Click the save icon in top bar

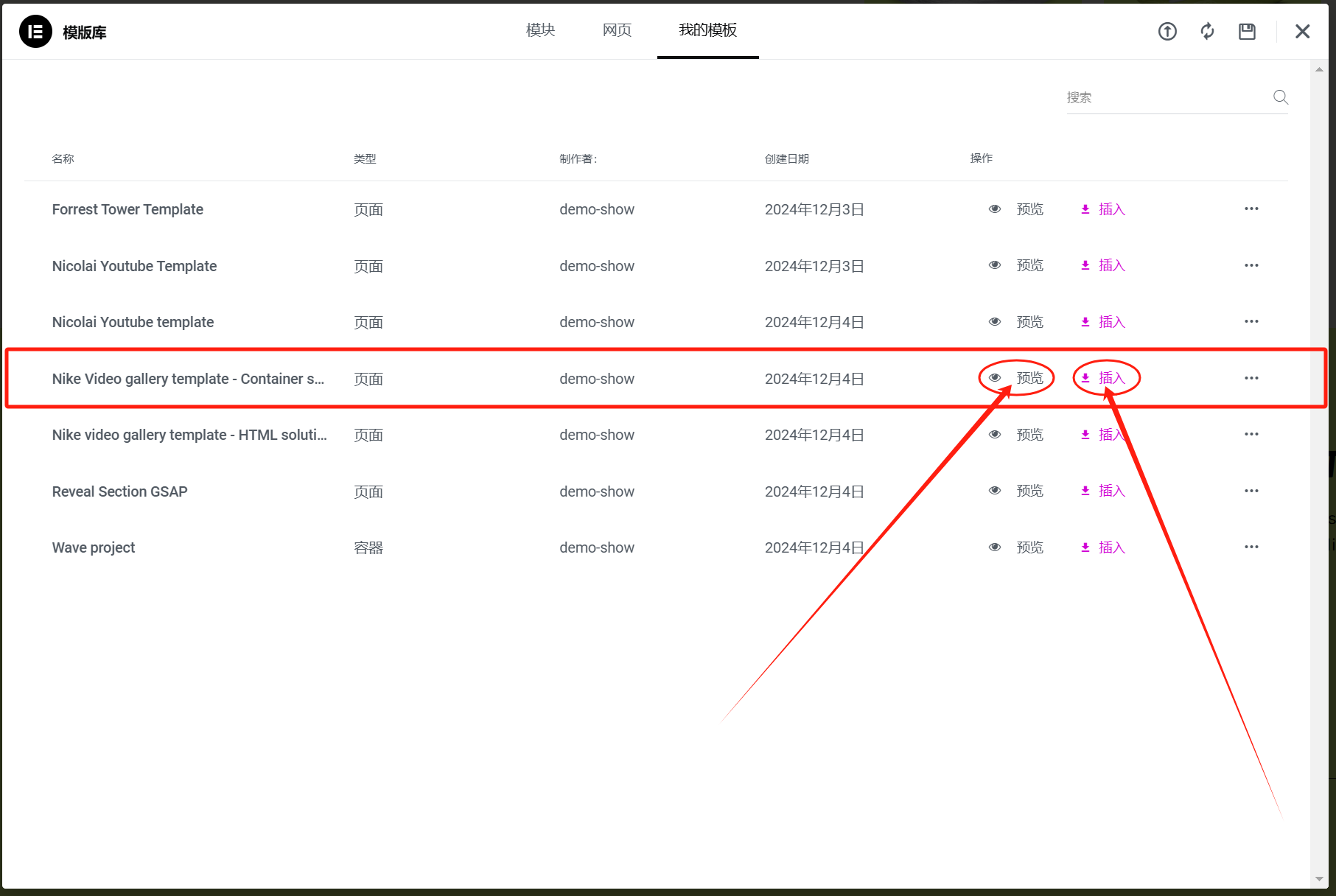pyautogui.click(x=1247, y=31)
